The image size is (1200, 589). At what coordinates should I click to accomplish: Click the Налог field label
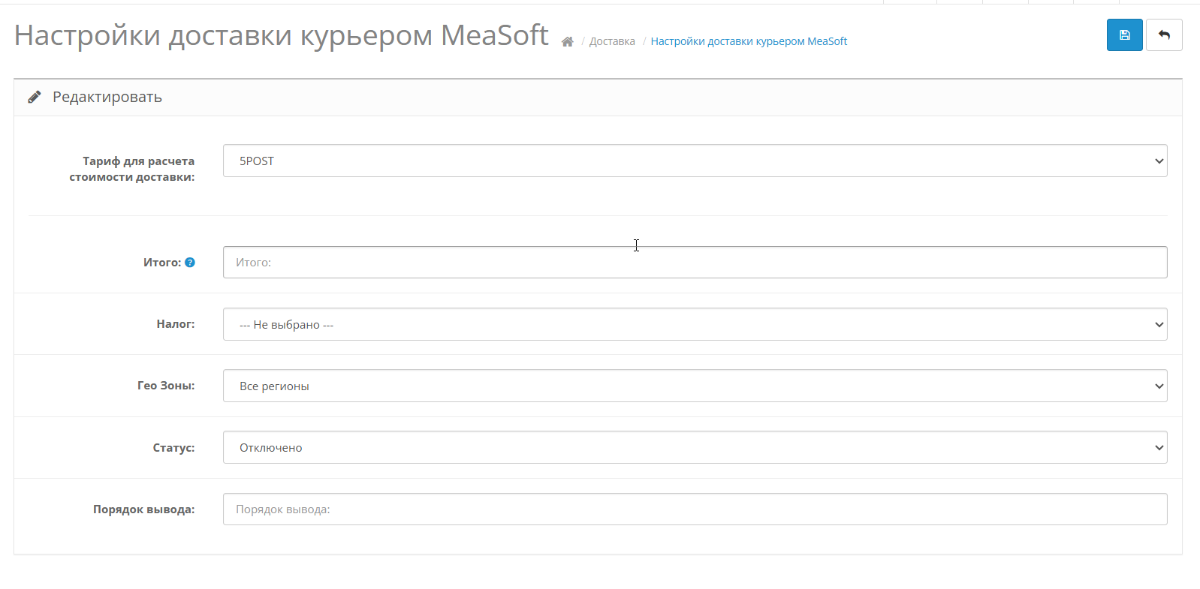click(x=175, y=324)
